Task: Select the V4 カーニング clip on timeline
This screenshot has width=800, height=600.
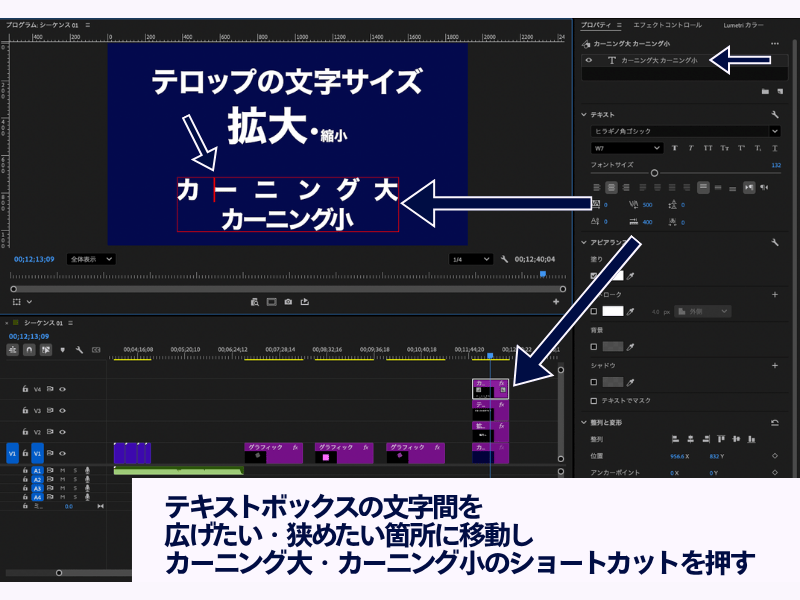Action: tap(490, 389)
